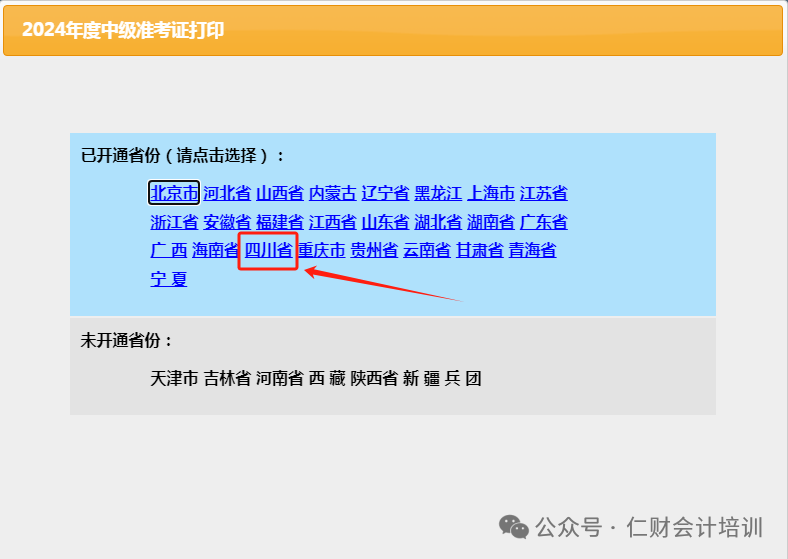
Task: Click the 内蒙古 link
Action: (x=333, y=193)
